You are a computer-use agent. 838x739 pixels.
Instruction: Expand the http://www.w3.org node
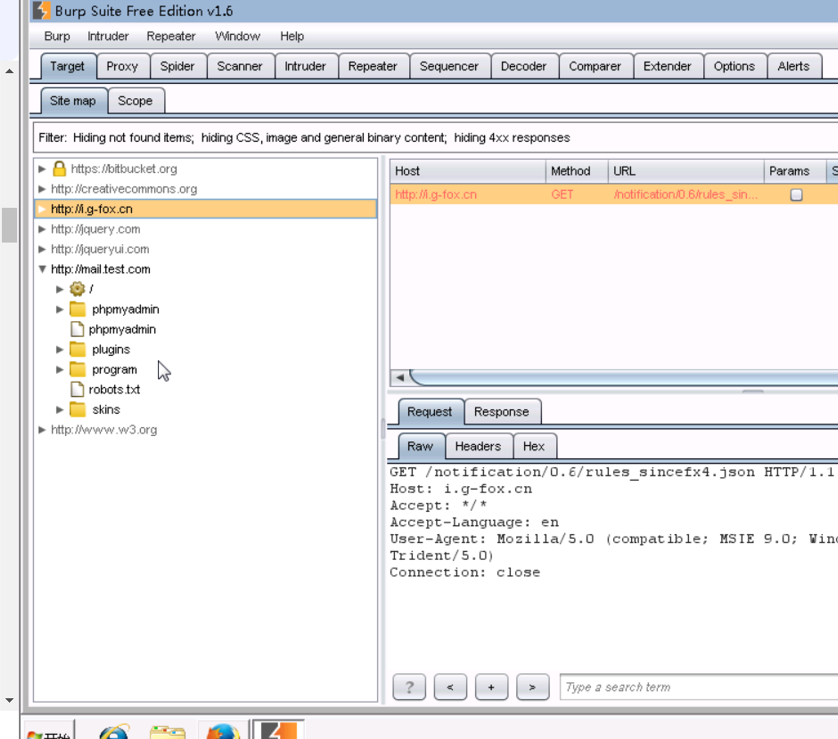(x=42, y=430)
